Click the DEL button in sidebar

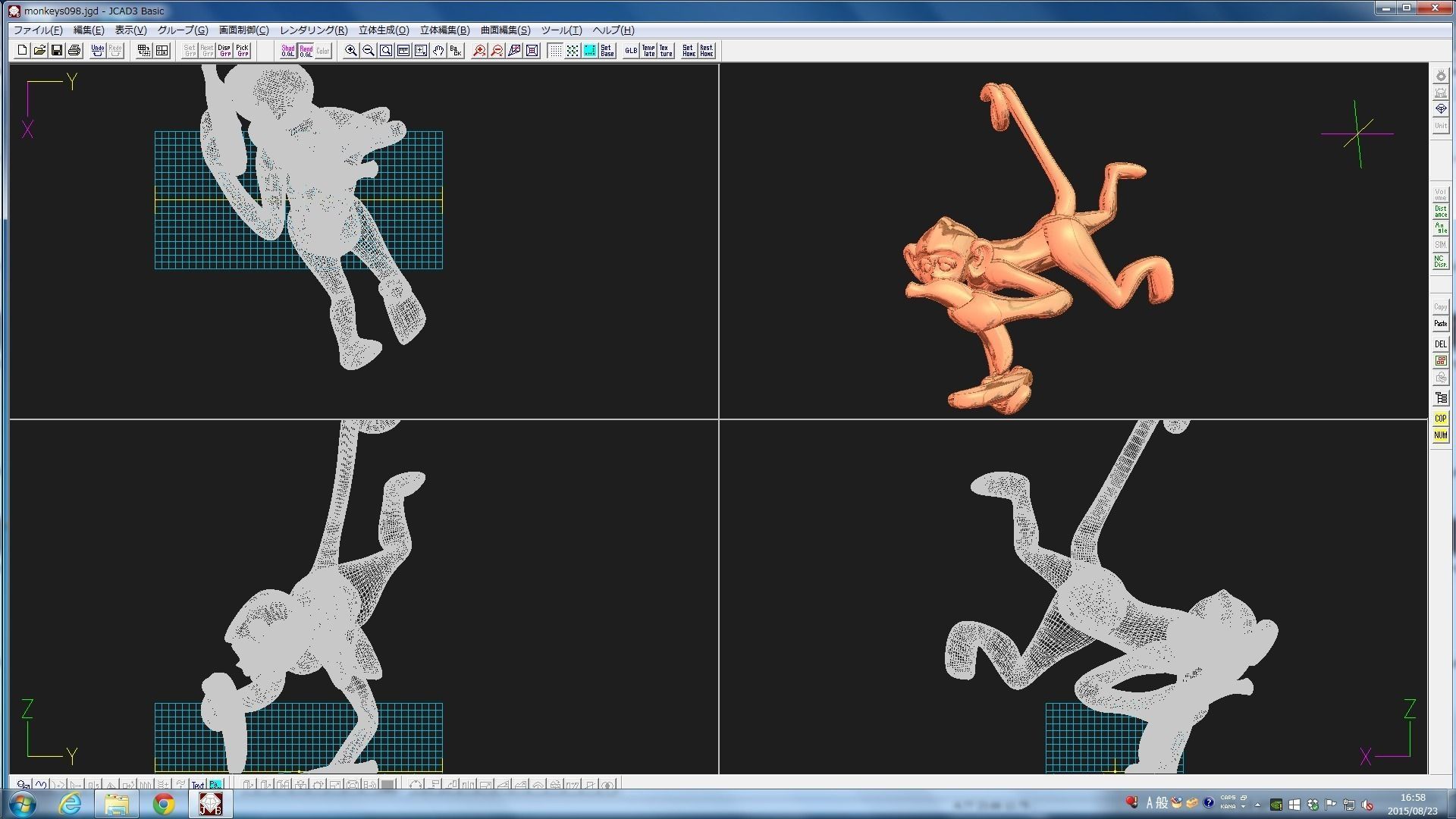[x=1440, y=344]
